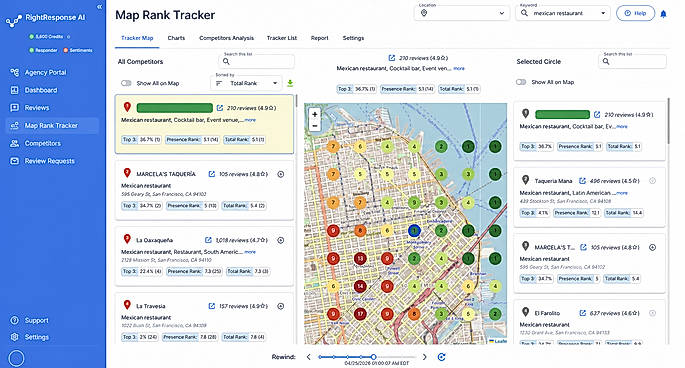Switch to the Charts tab
685x368 pixels.
click(176, 38)
